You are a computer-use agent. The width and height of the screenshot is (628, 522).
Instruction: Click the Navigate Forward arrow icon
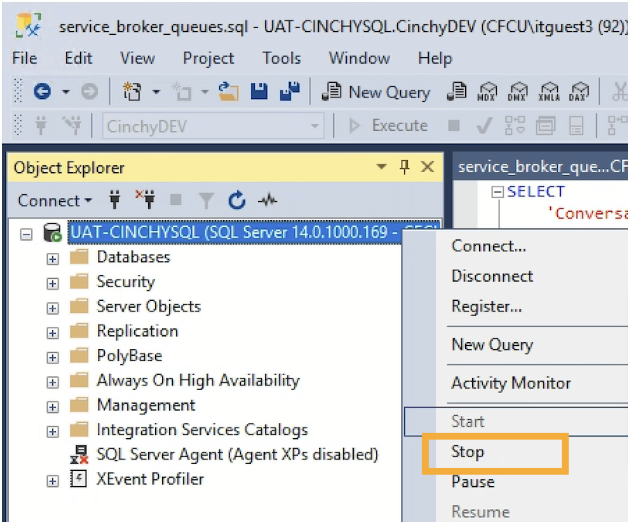89,92
